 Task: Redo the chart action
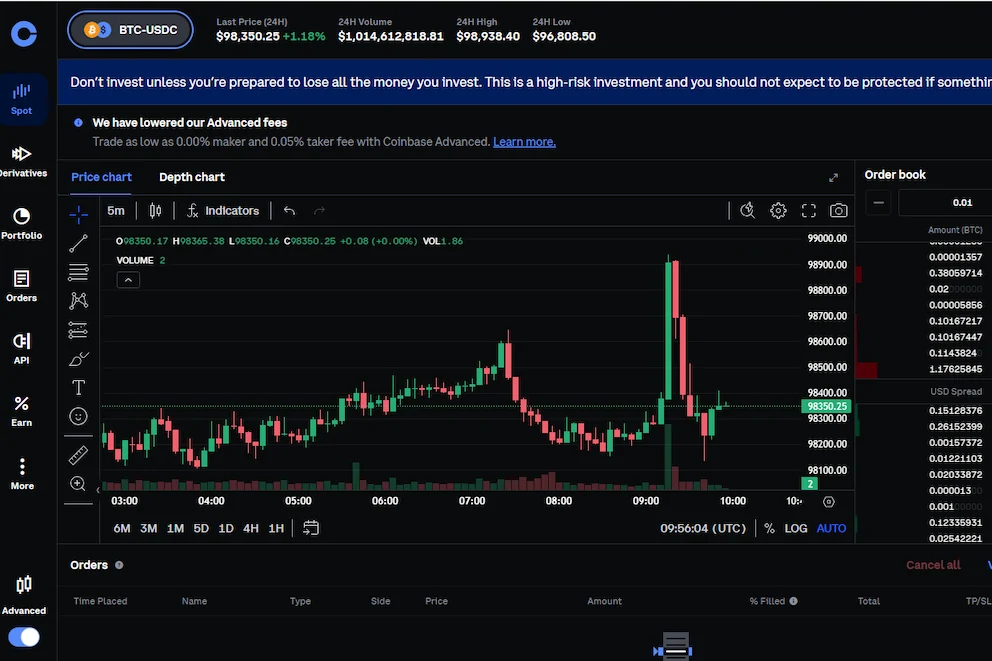point(319,211)
